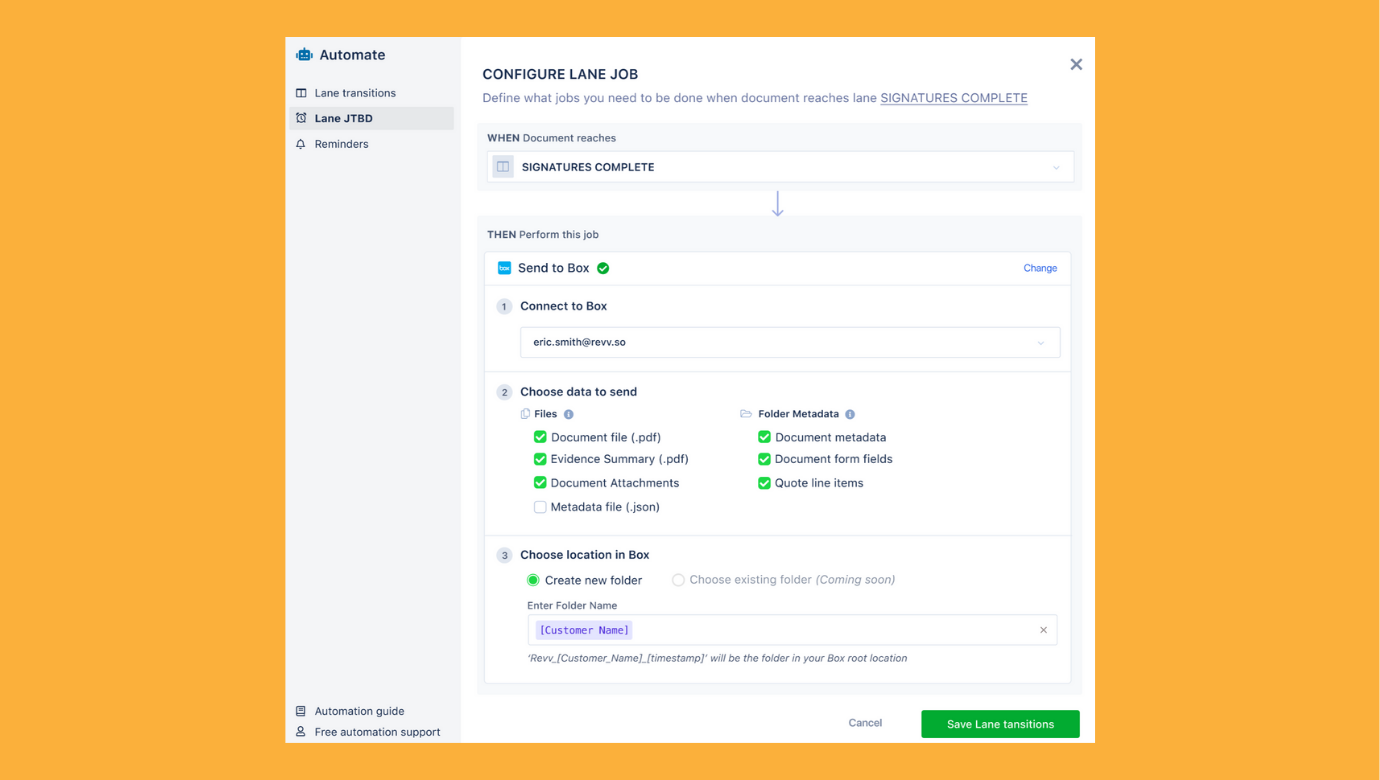Viewport: 1380px width, 780px height.
Task: Click the Box logo next to Send to Box
Action: point(503,267)
